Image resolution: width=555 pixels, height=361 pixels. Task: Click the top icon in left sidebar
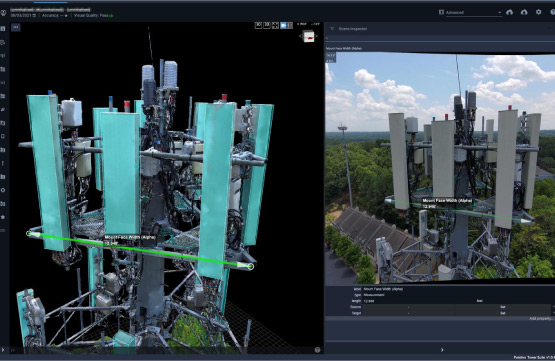3,29
